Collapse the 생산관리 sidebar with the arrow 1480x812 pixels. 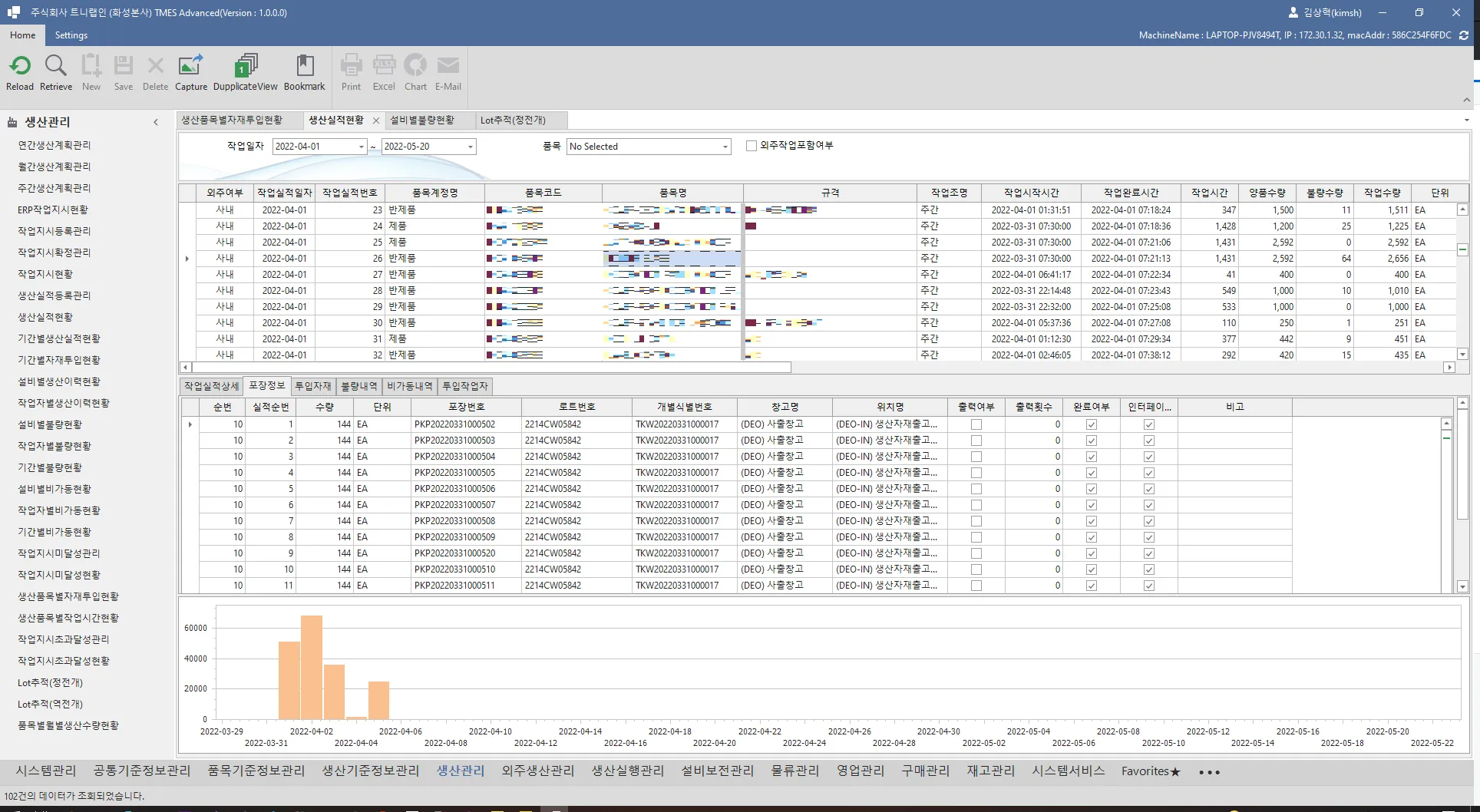click(156, 122)
